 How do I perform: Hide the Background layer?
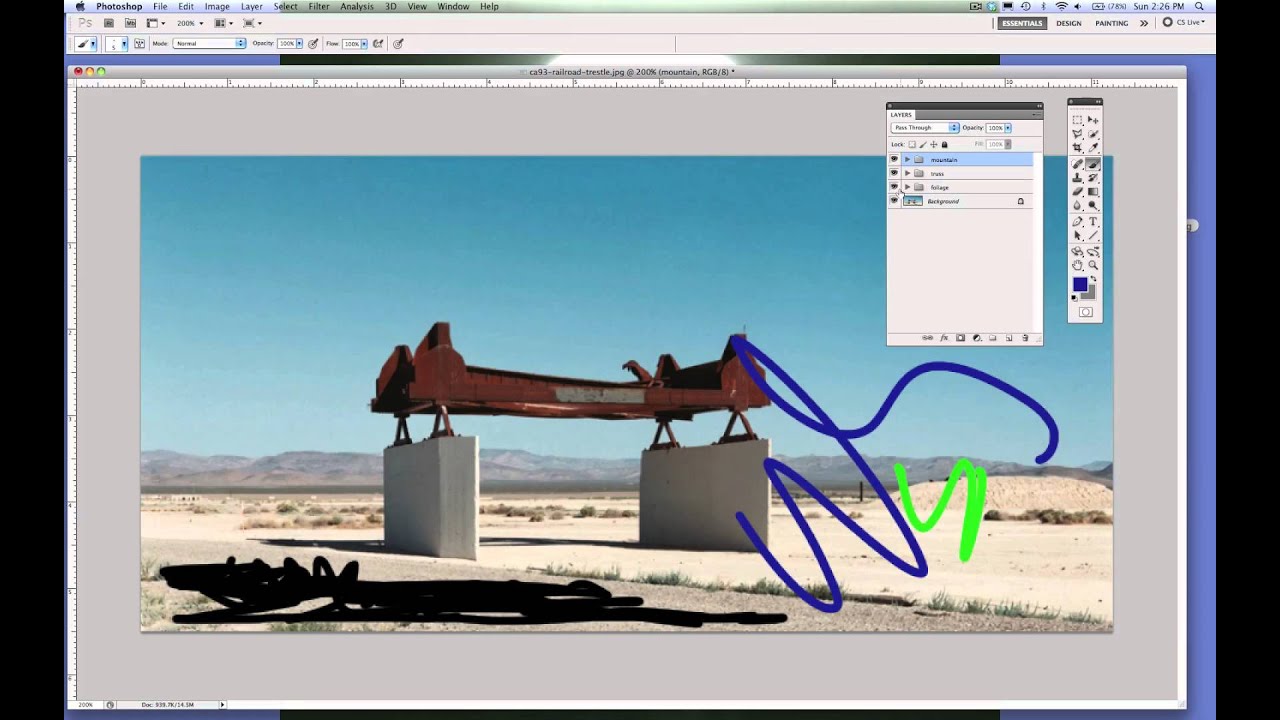[x=894, y=201]
